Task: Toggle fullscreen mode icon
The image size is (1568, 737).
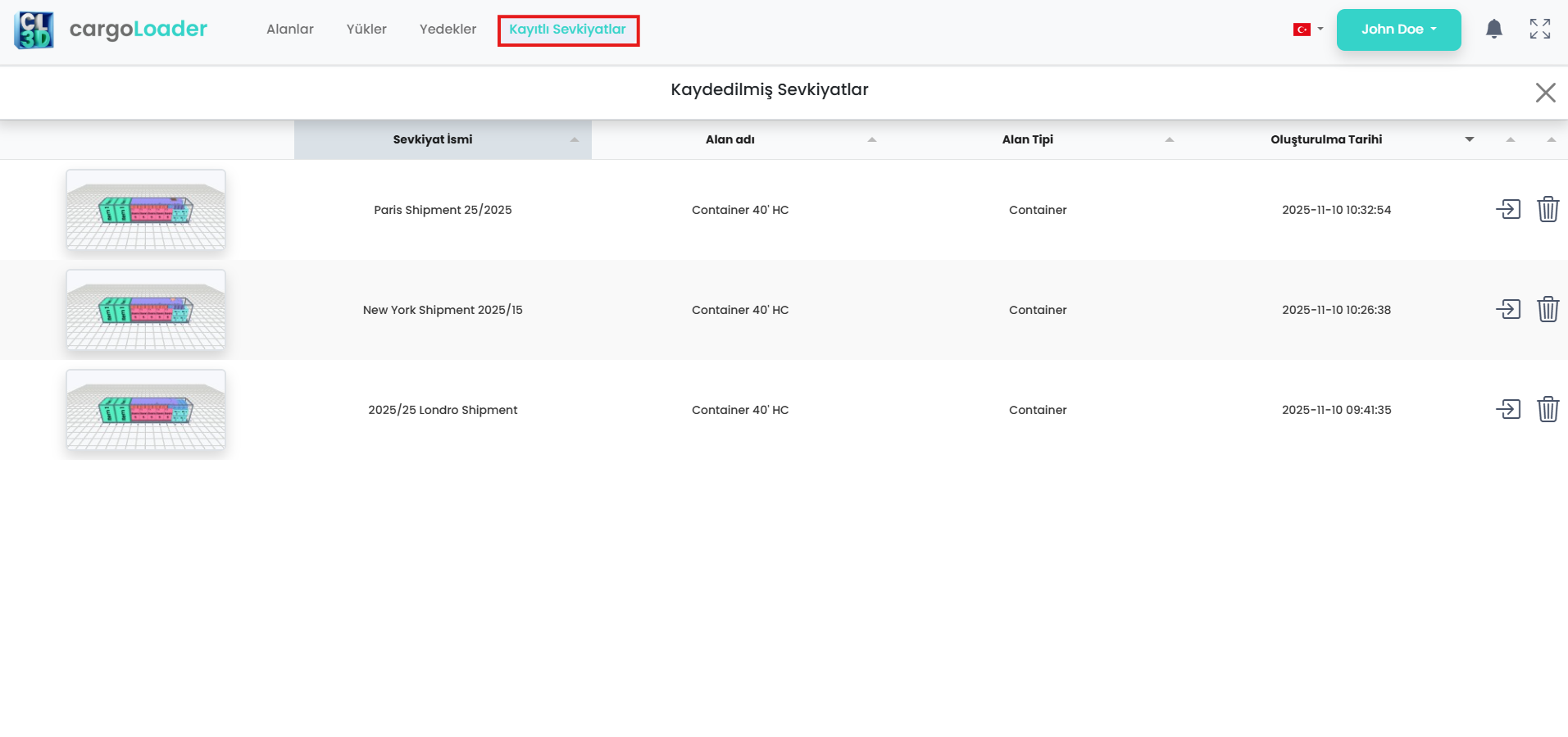Action: coord(1540,30)
